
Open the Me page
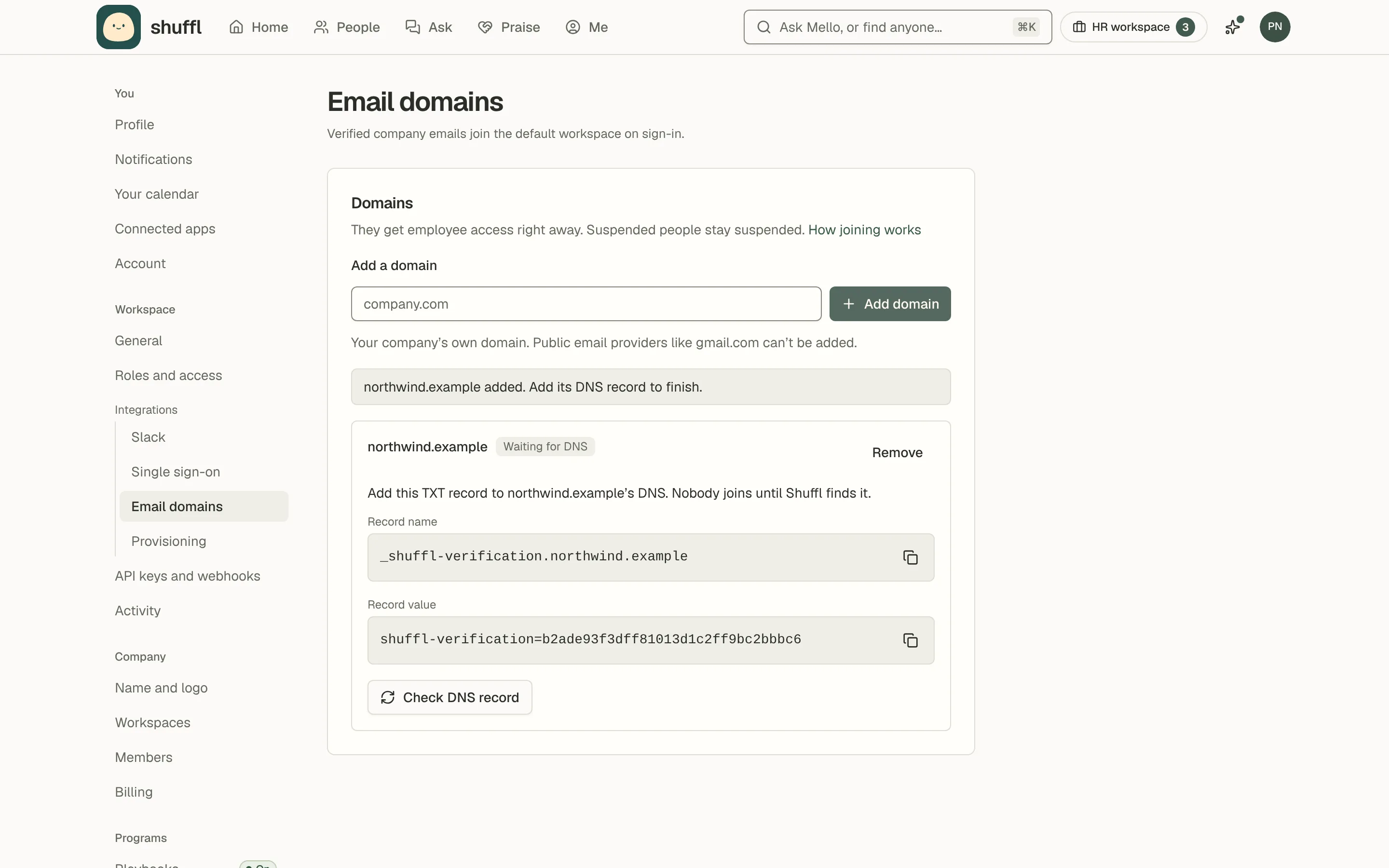point(586,27)
